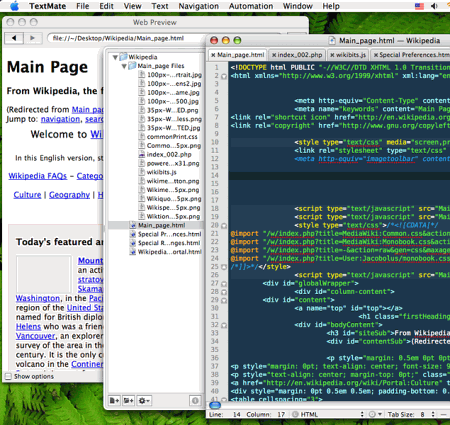Image resolution: width=450 pixels, height=425 pixels.
Task: Click the US flag input menu icon
Action: (x=419, y=6)
